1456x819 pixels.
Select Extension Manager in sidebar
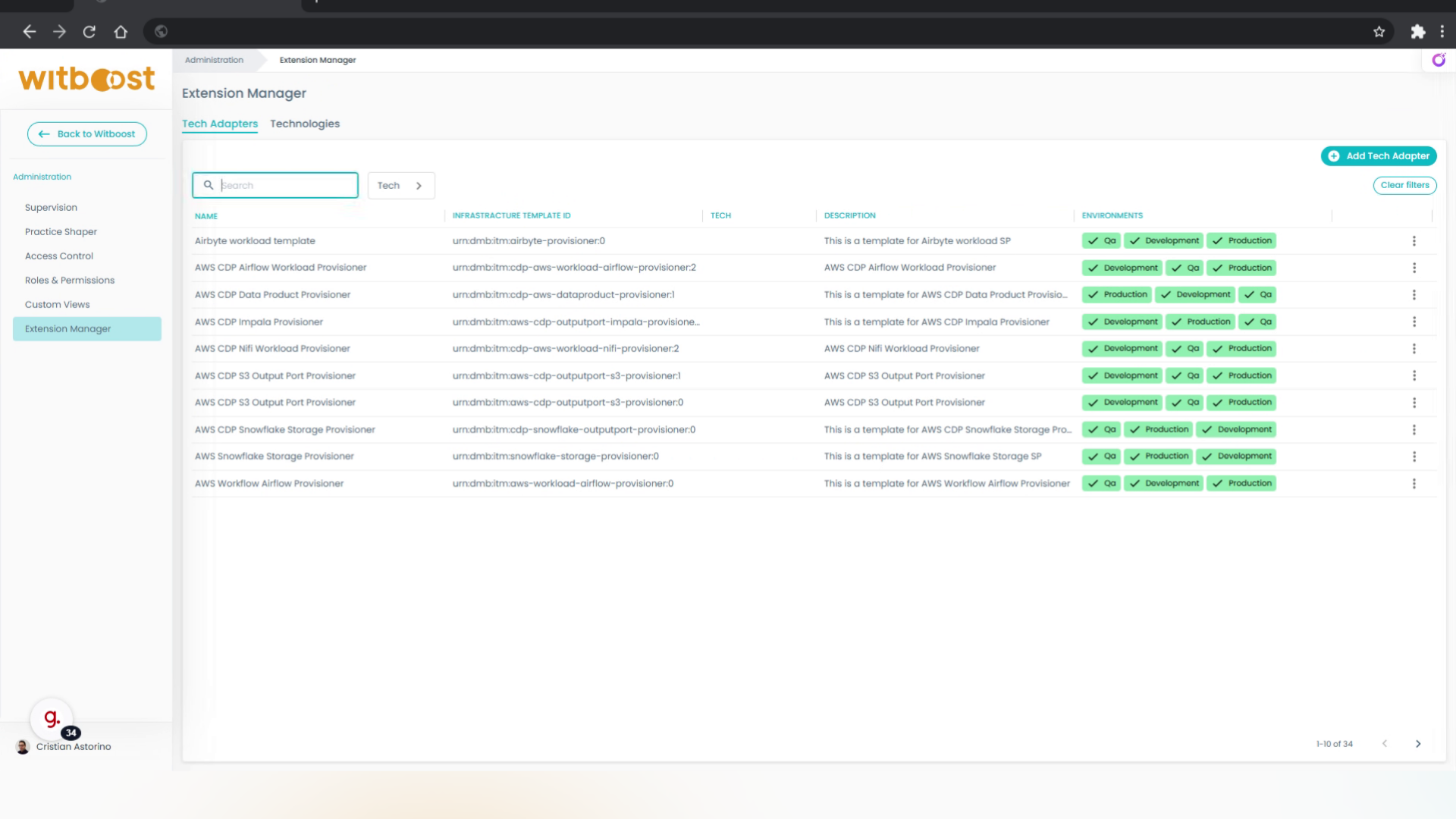(87, 329)
